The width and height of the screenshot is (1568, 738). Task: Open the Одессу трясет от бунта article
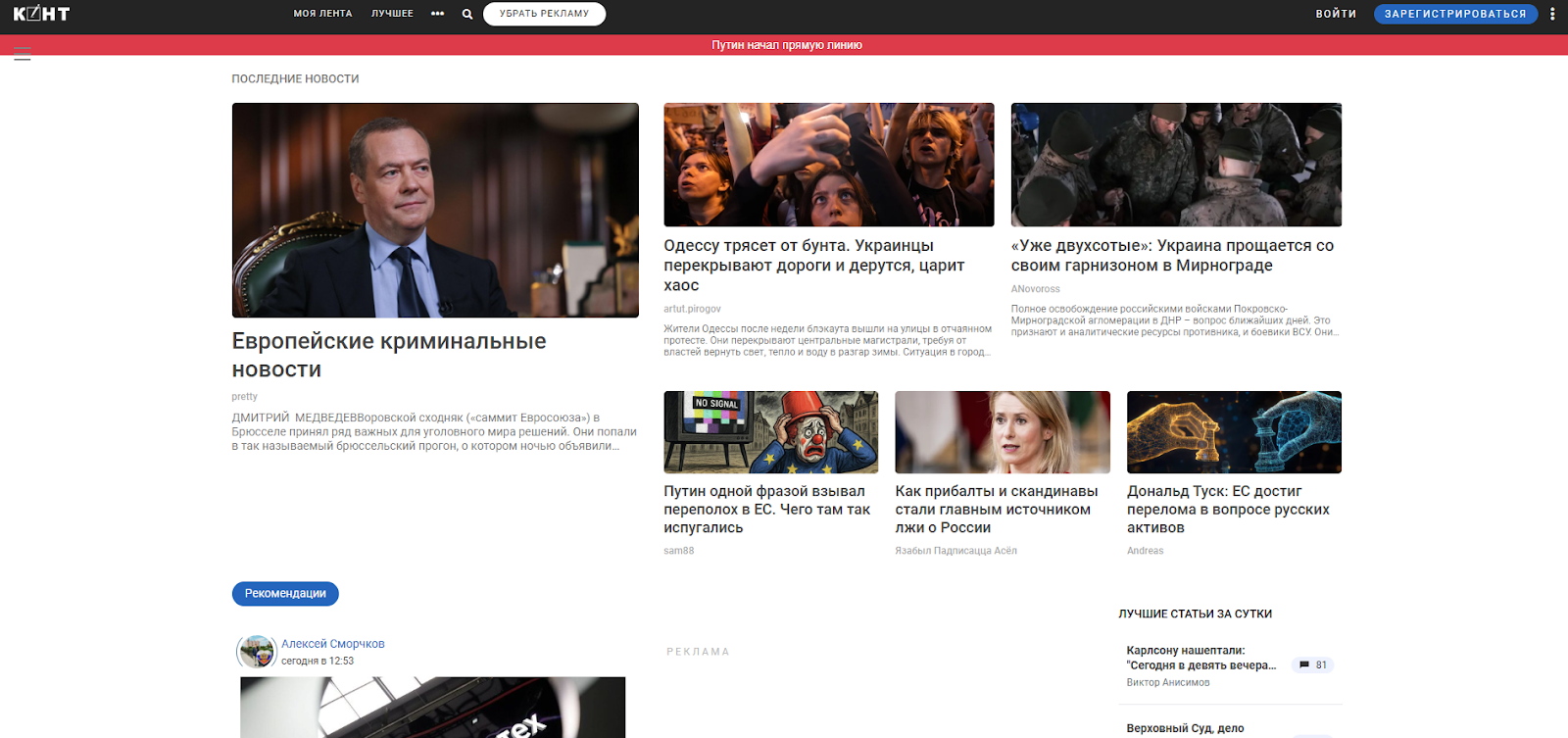coord(813,265)
